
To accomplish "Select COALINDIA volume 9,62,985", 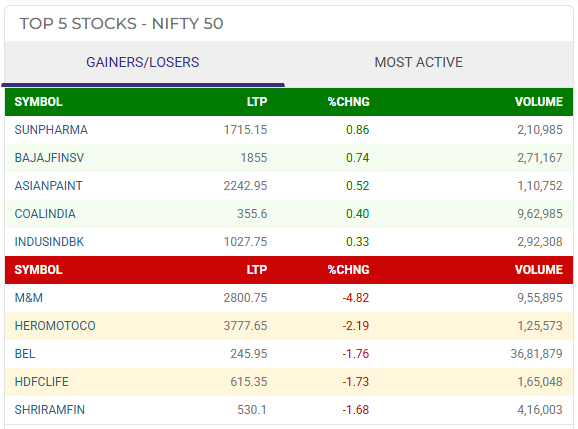I will [x=540, y=214].
